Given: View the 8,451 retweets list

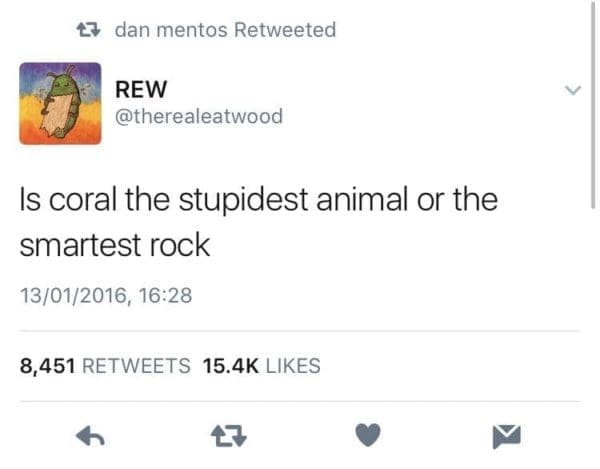Looking at the screenshot, I should pyautogui.click(x=105, y=365).
